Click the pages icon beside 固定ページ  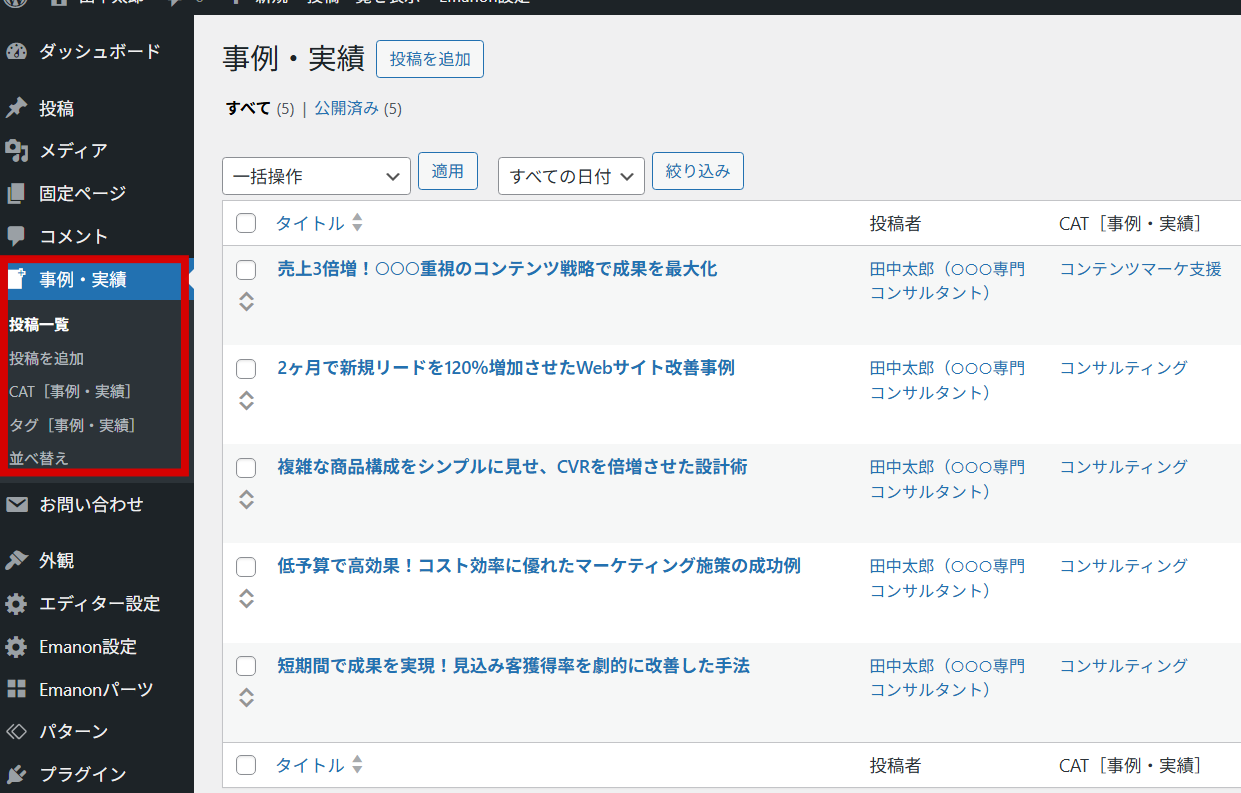16,193
